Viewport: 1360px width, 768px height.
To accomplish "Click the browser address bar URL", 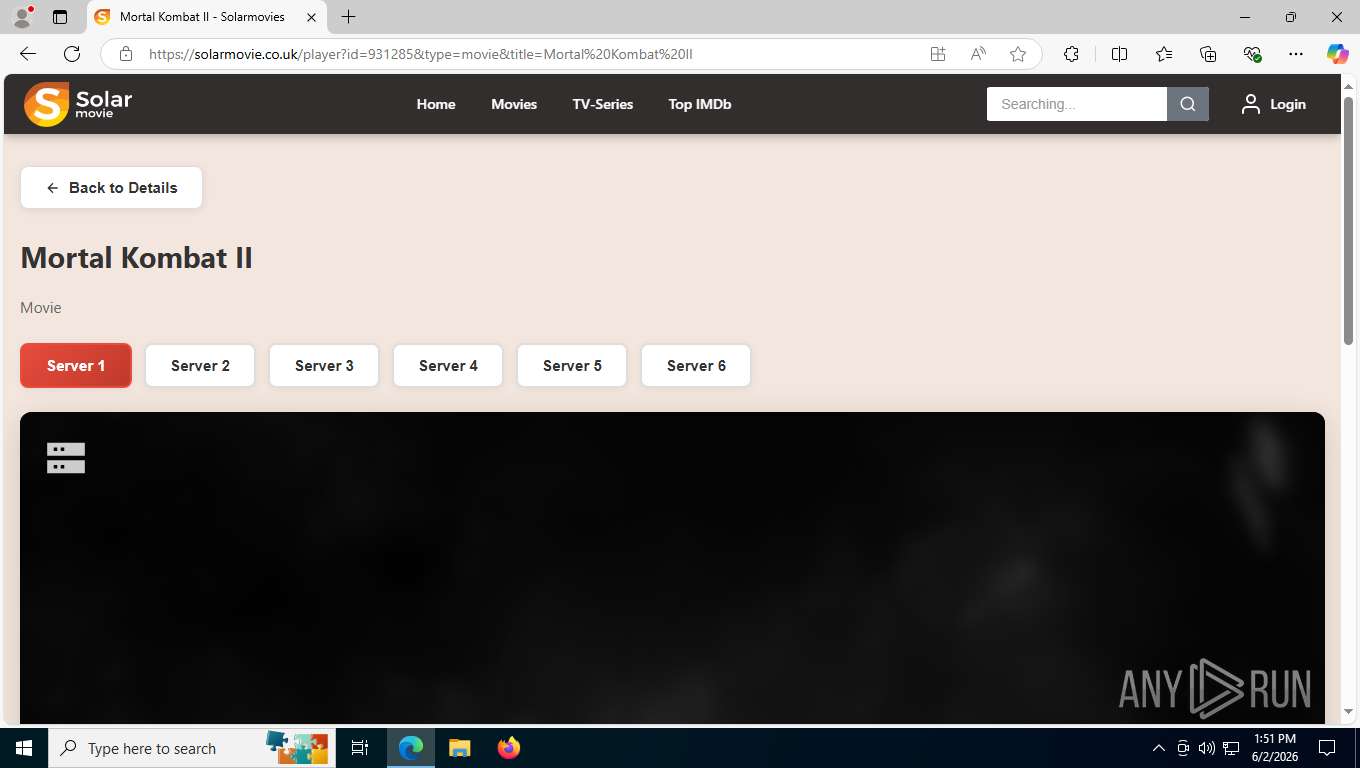I will pos(420,54).
